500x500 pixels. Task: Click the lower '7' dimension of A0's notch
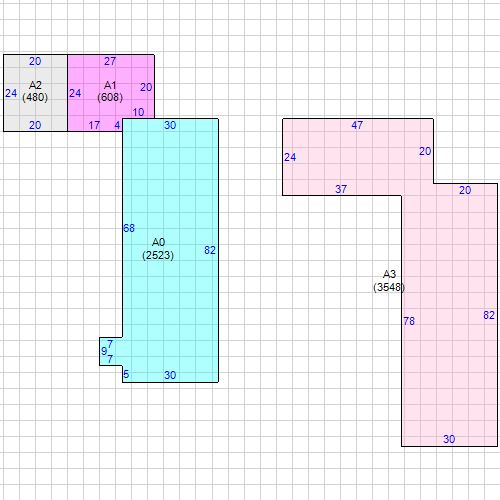pyautogui.click(x=110, y=359)
